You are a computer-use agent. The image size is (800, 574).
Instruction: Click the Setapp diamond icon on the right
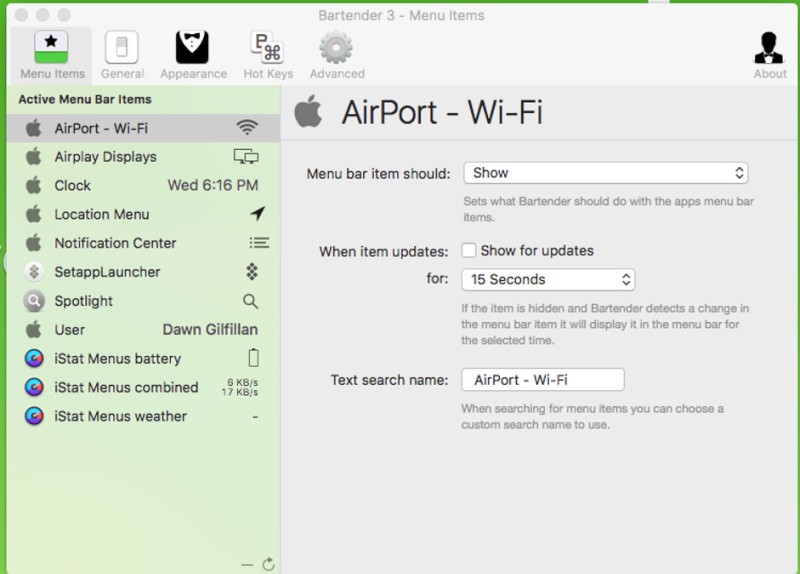[x=252, y=272]
